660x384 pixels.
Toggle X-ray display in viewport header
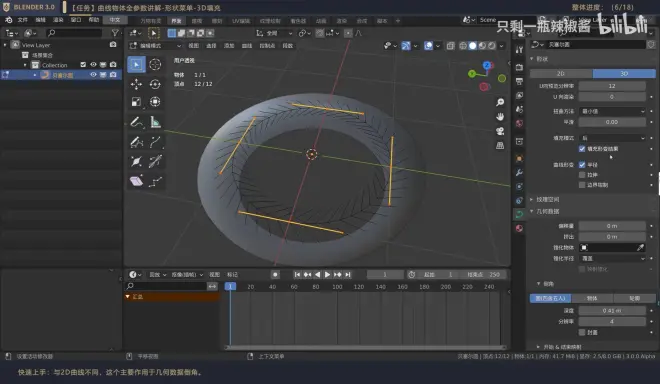450,45
